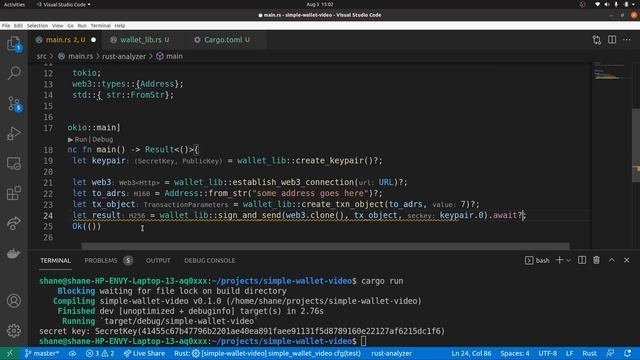Click the src breadcrumb segment

(42, 56)
